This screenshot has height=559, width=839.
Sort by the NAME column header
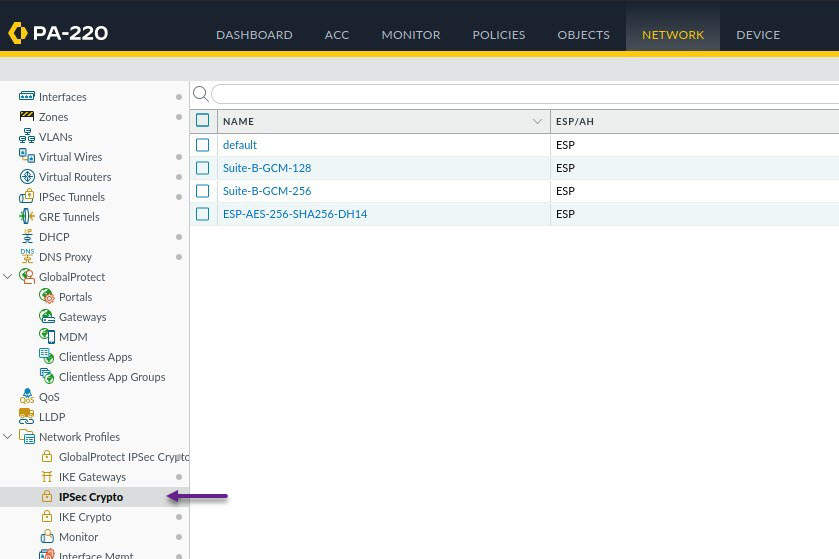(x=384, y=121)
